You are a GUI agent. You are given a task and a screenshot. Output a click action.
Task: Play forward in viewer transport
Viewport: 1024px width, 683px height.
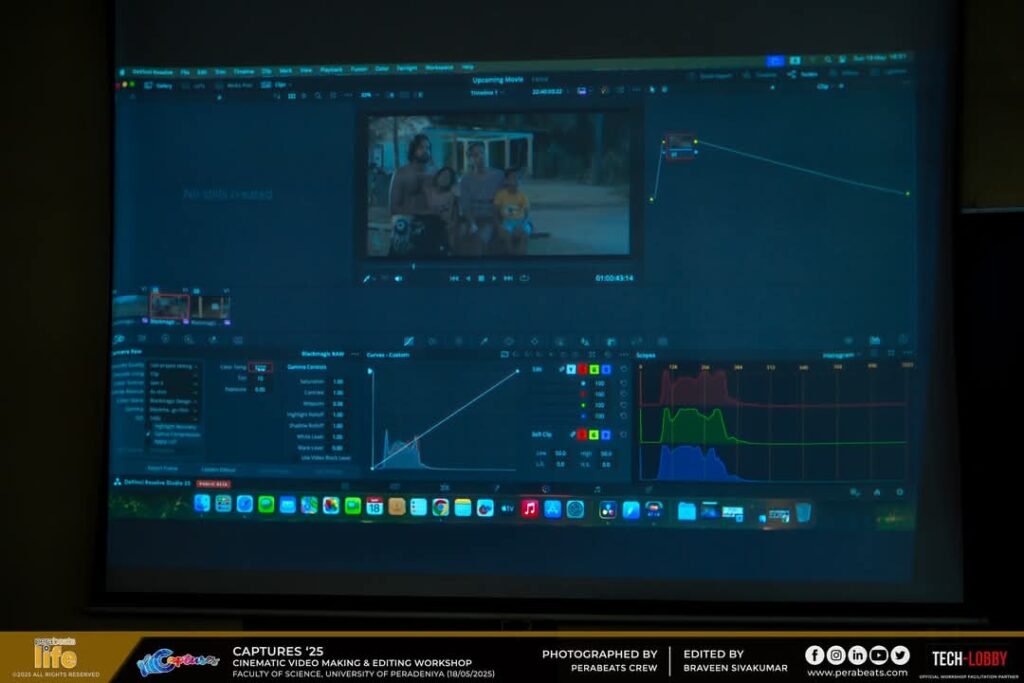494,278
